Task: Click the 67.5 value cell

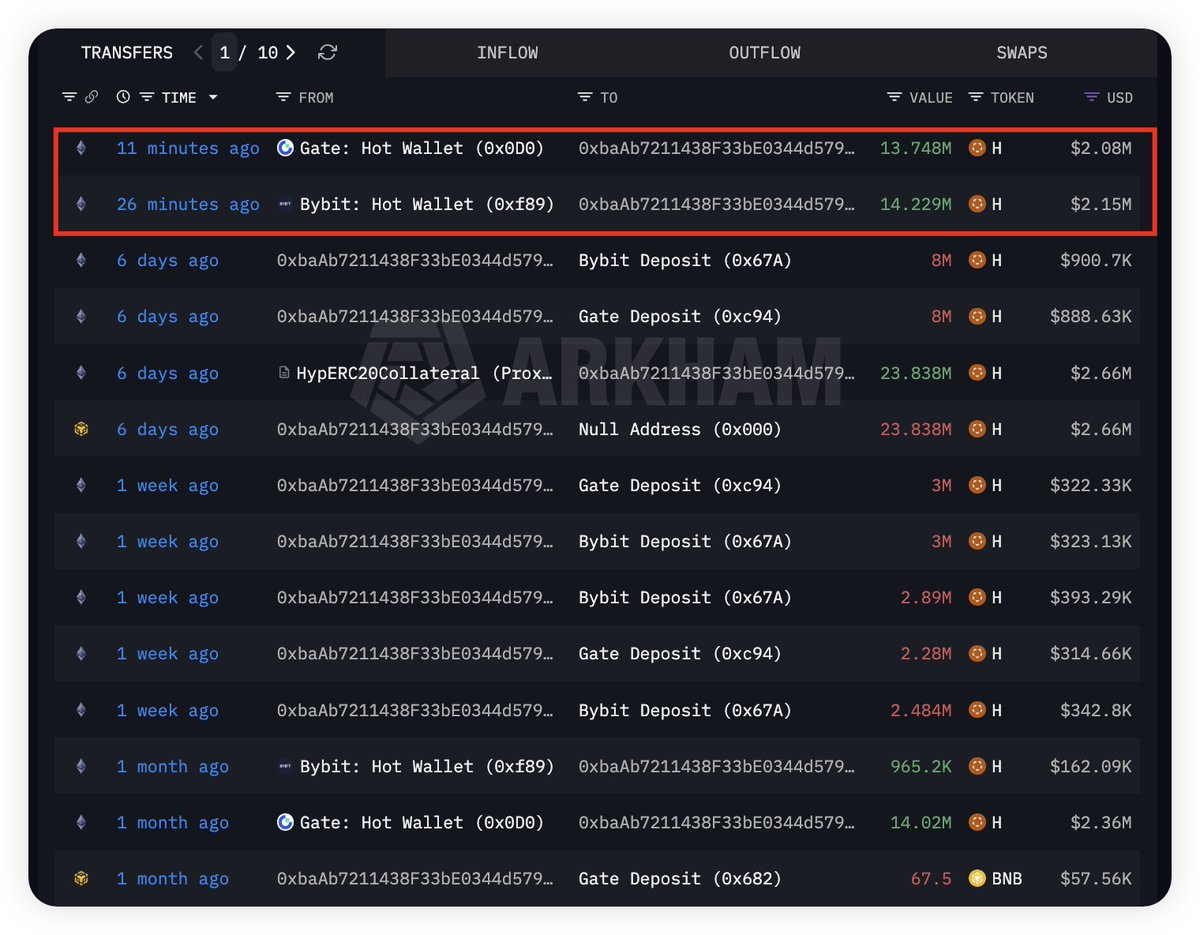Action: pos(931,878)
